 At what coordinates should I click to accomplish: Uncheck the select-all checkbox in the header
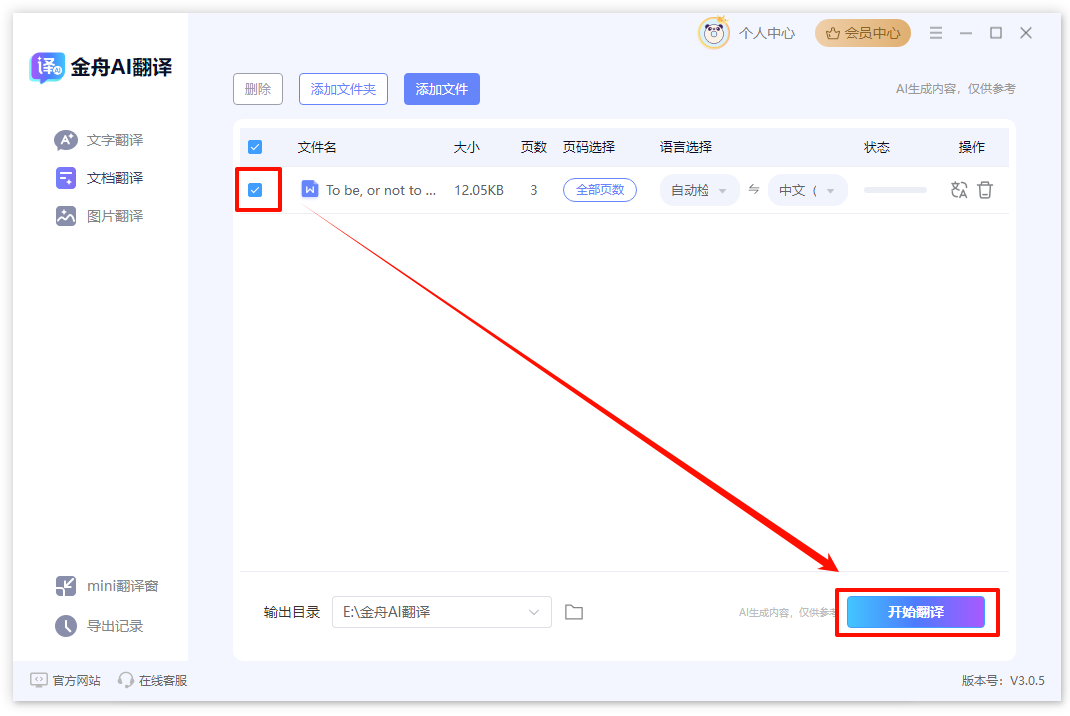255,146
